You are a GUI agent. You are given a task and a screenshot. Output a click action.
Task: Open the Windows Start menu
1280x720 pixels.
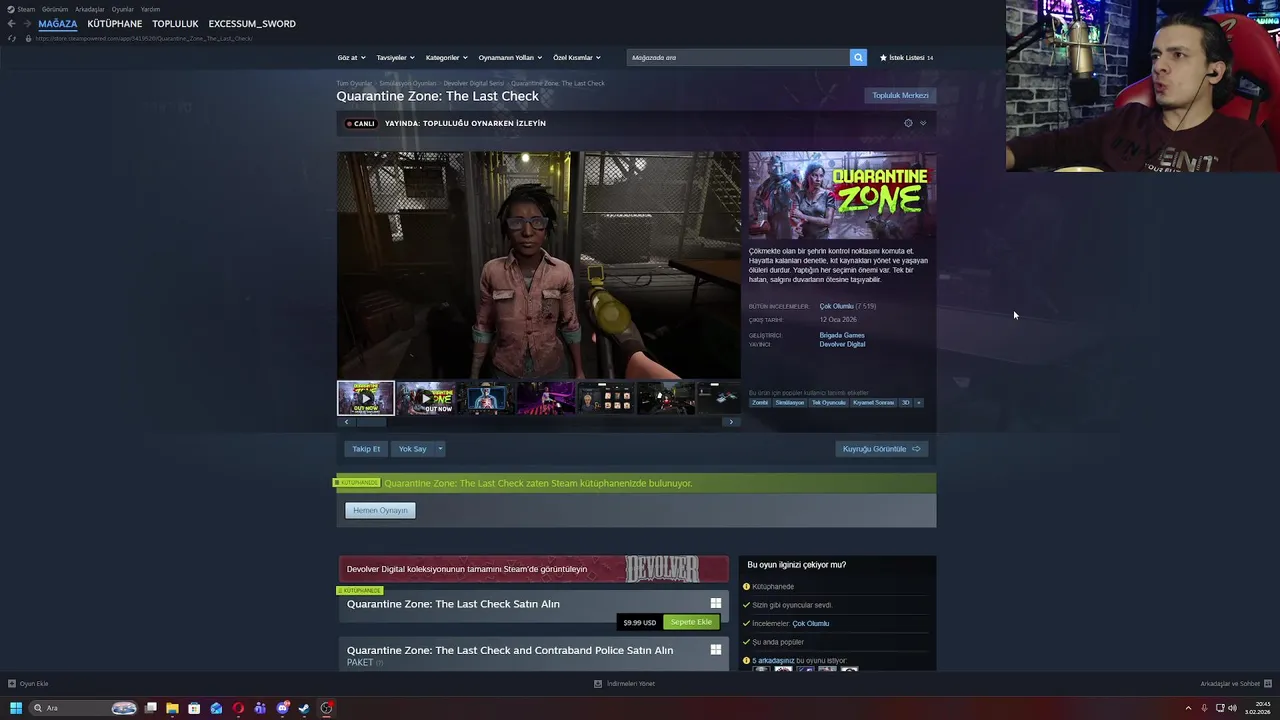pos(15,708)
